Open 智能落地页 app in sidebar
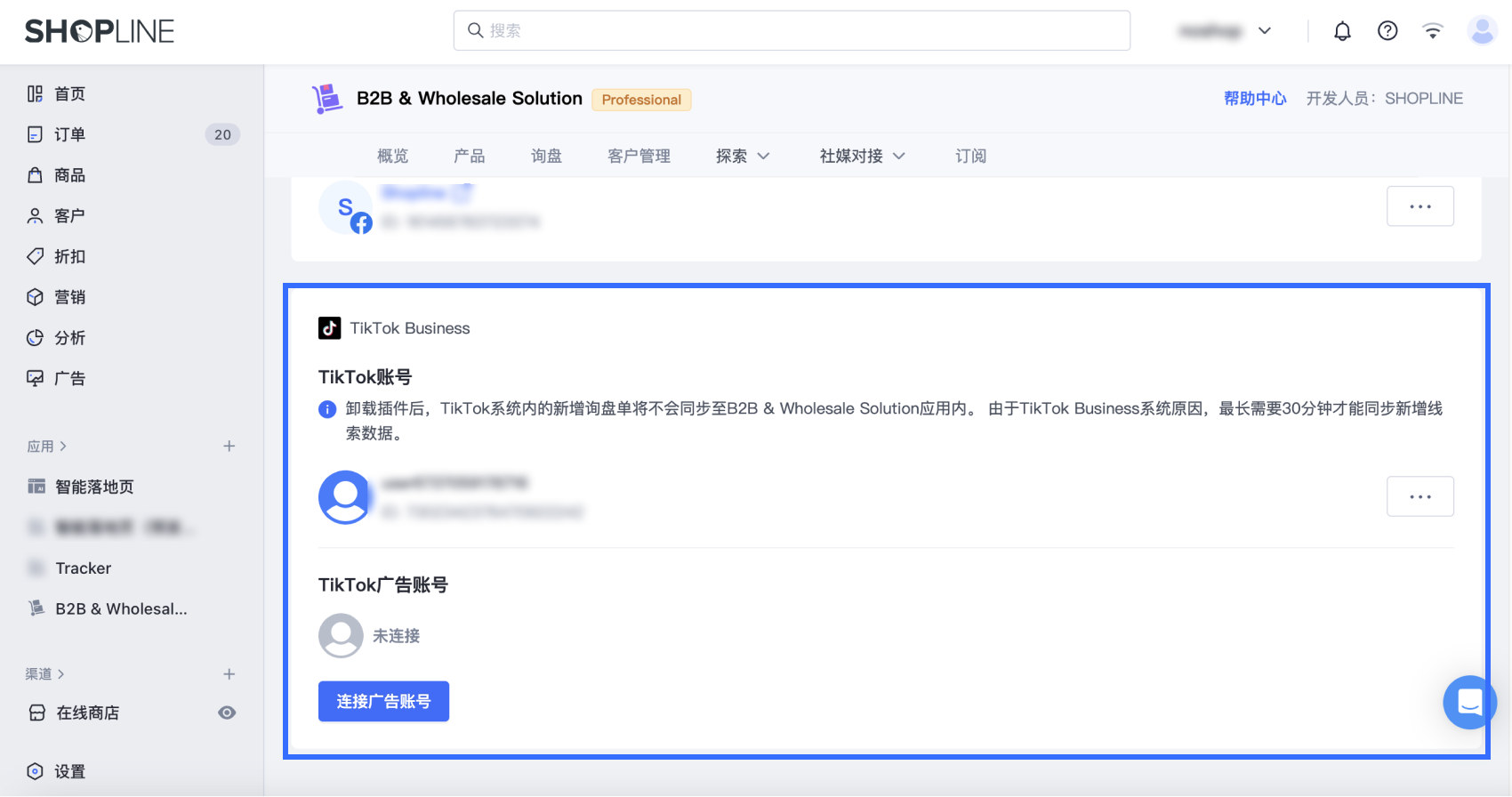This screenshot has width=1512, height=797. pos(94,487)
